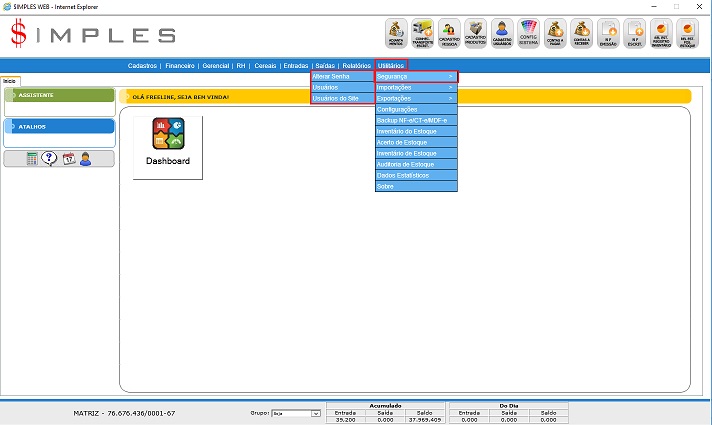Choose Backup NF-e/CT-e/MDF-e menu entry

pyautogui.click(x=416, y=120)
